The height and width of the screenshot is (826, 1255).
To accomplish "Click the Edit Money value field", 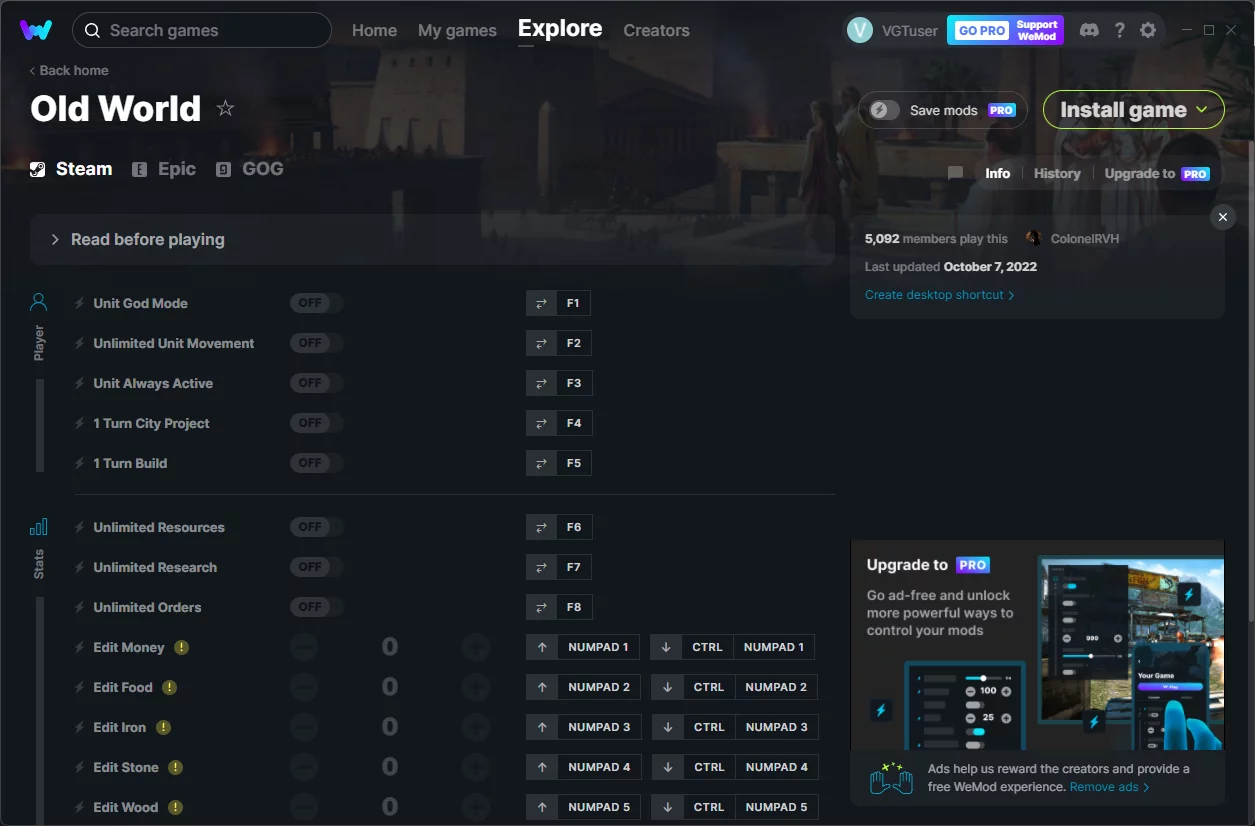I will (390, 647).
